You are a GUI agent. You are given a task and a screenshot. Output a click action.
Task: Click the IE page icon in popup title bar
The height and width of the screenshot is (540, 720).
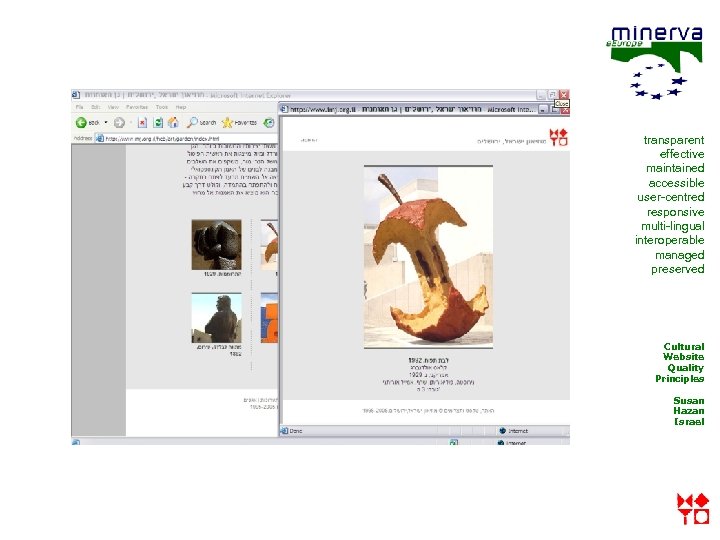[x=284, y=109]
